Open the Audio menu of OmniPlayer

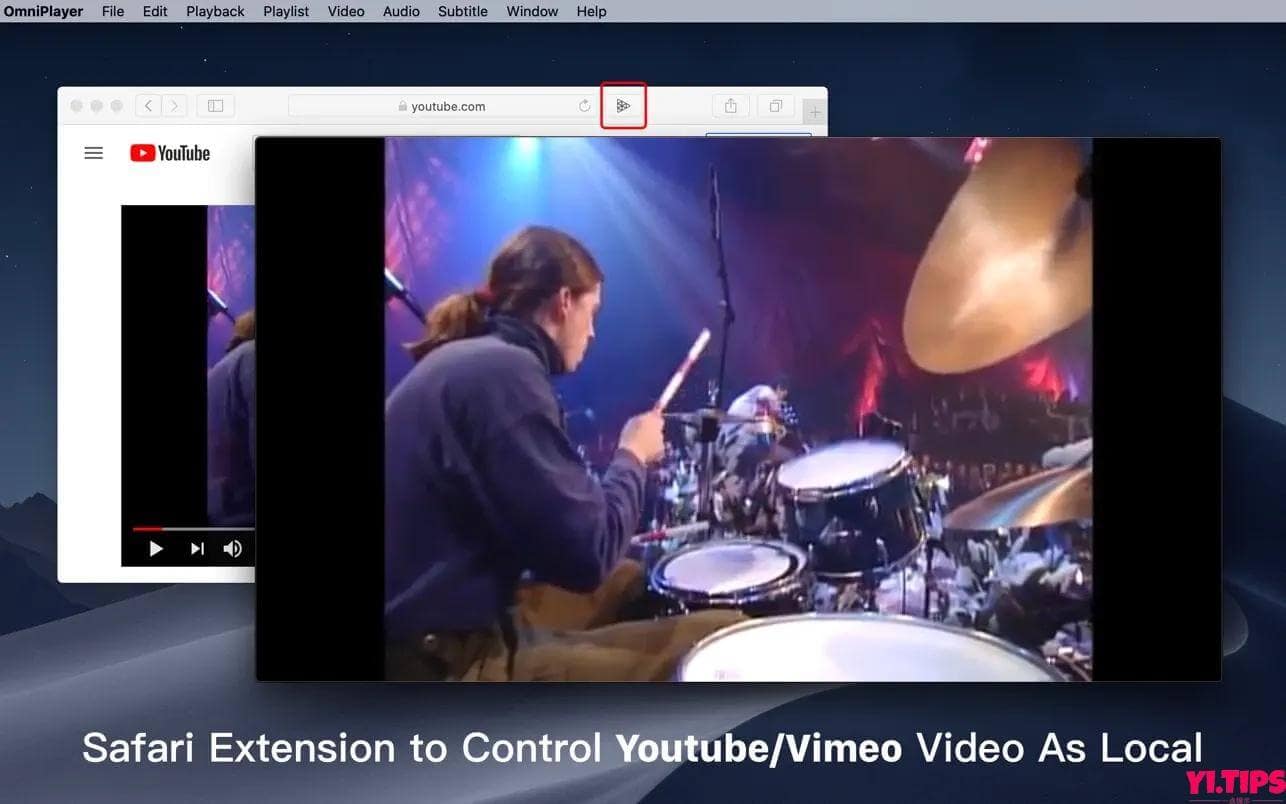(x=400, y=11)
